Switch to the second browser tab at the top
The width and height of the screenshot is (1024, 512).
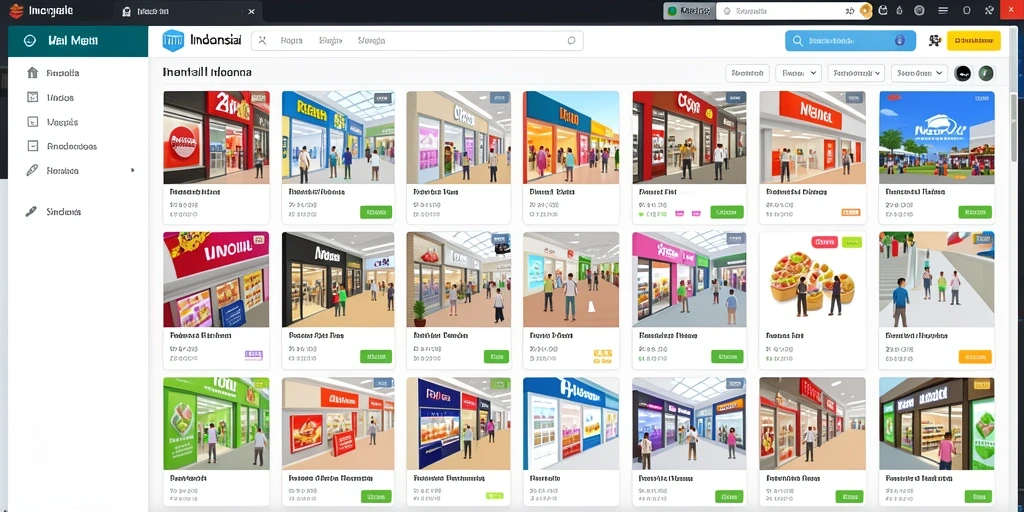189,11
